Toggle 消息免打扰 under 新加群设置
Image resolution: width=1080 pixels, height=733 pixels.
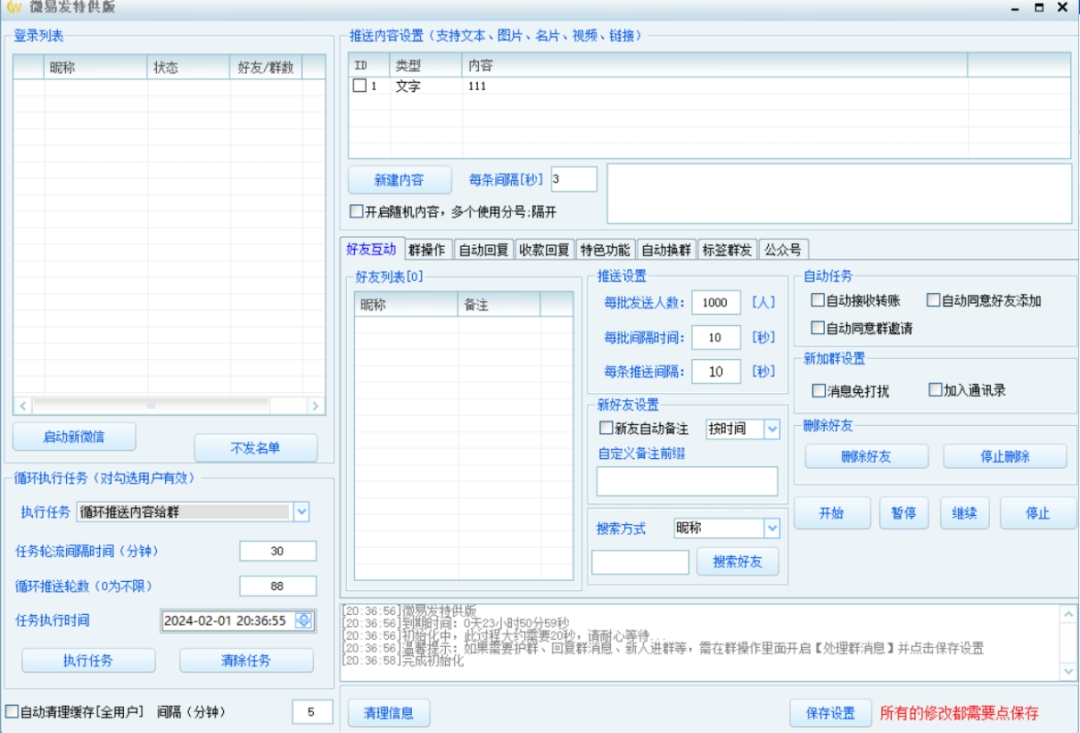point(817,389)
